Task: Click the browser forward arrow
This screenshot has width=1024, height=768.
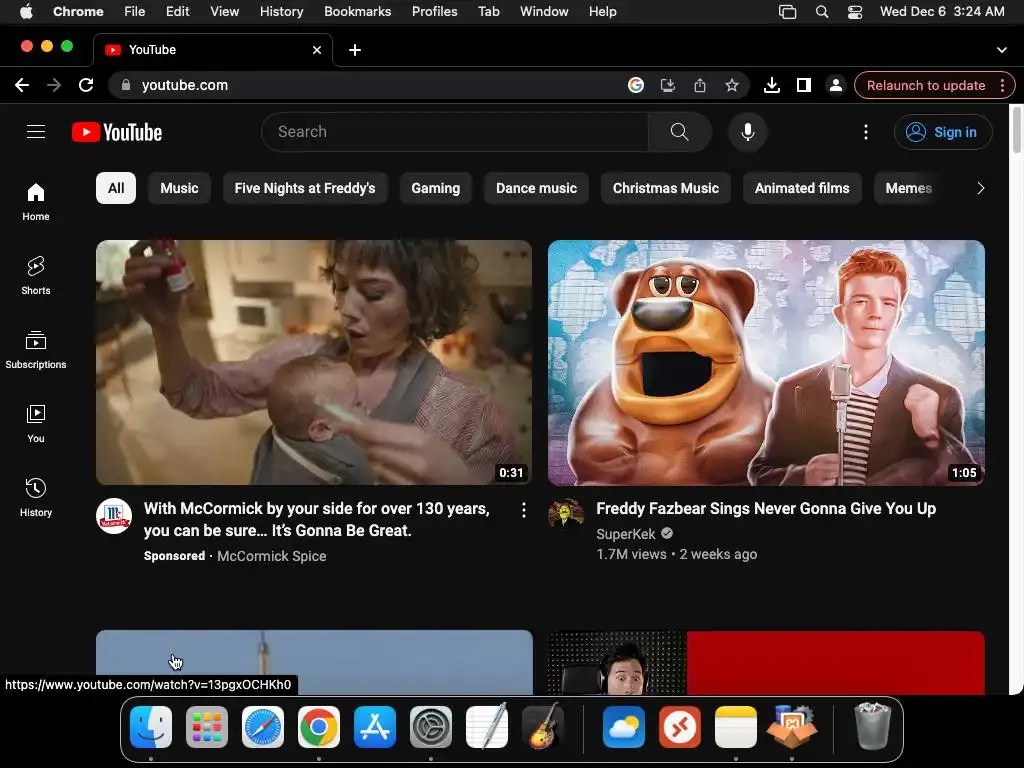Action: (54, 85)
